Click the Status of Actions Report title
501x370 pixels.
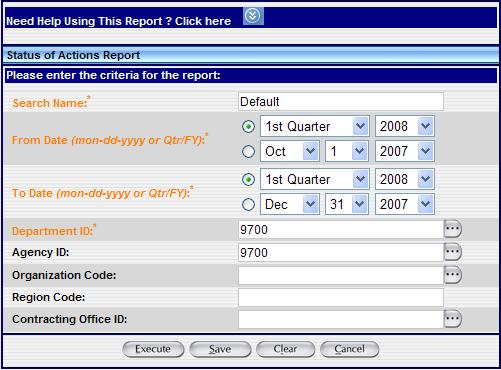73,55
